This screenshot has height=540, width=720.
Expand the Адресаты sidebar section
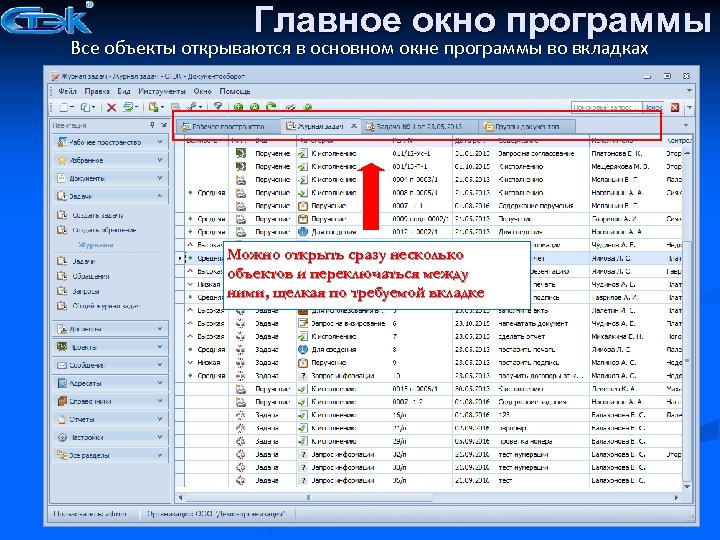(160, 383)
